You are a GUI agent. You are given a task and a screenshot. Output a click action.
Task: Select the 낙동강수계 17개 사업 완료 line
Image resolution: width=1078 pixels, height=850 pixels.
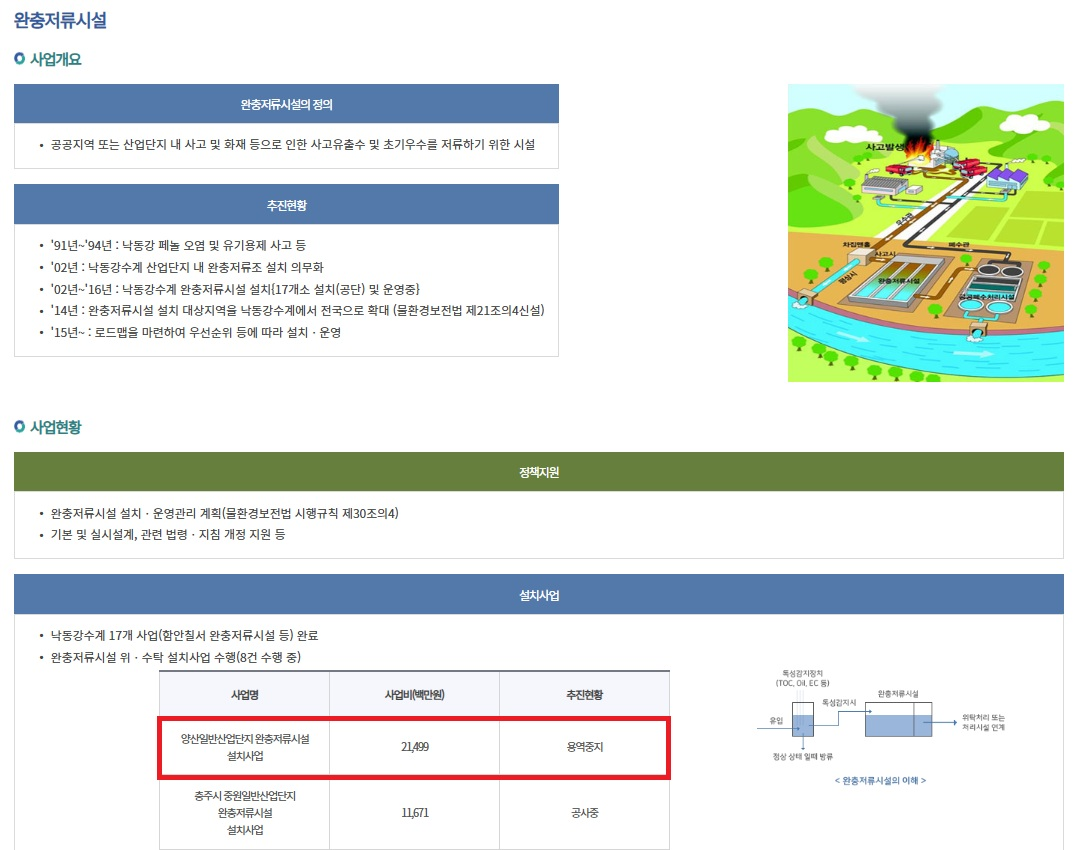point(184,635)
